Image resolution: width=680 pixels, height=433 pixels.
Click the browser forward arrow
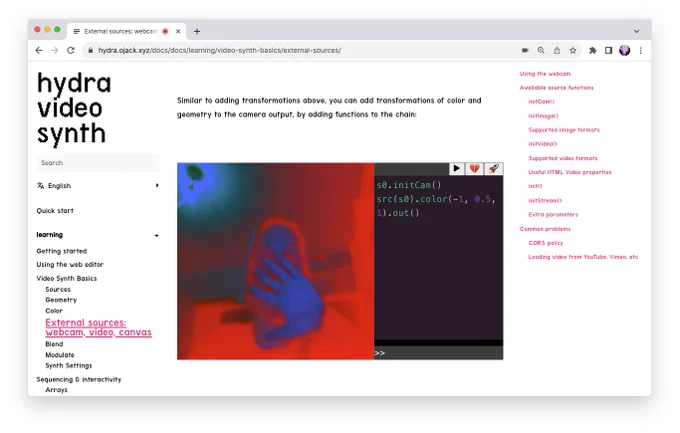(x=55, y=50)
